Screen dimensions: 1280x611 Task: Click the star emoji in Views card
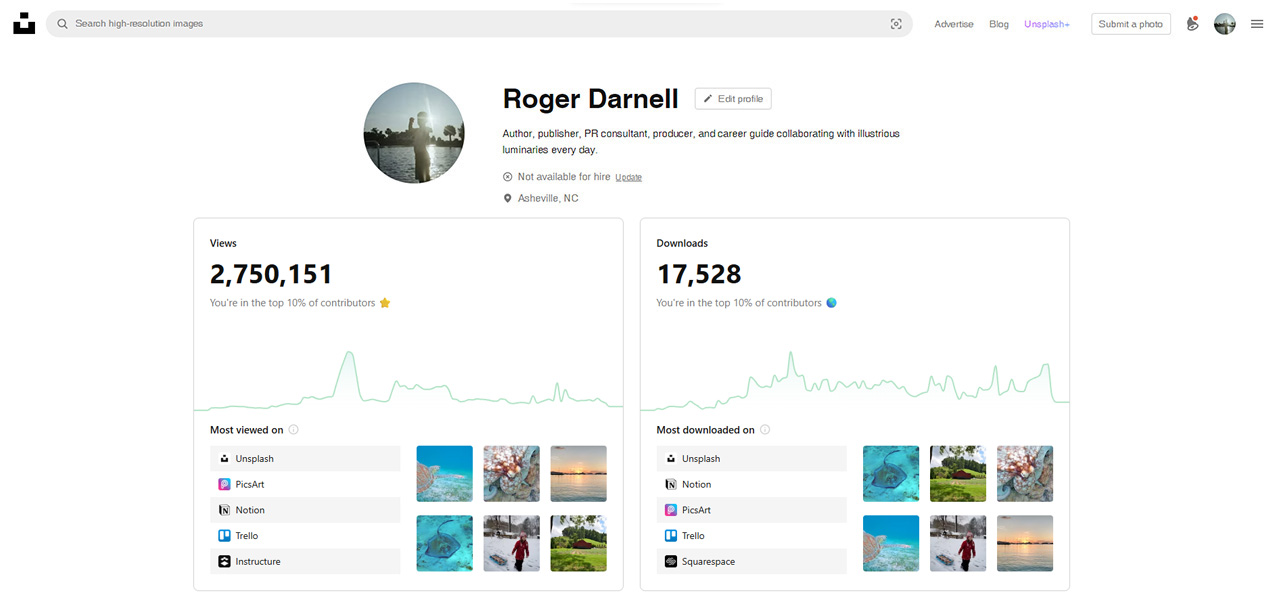(x=385, y=303)
